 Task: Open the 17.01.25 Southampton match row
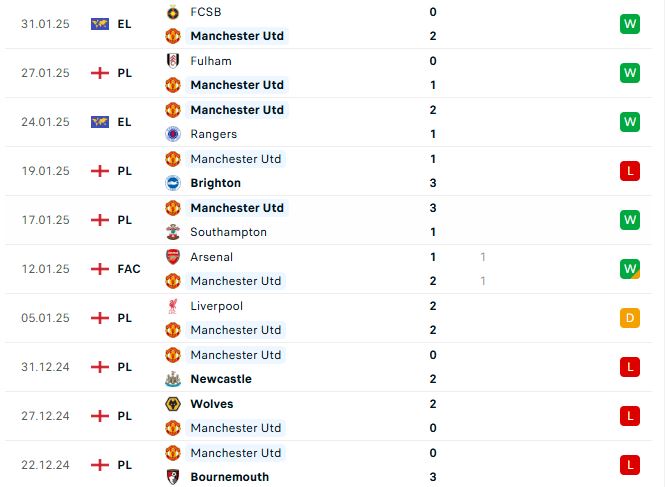[x=329, y=220]
